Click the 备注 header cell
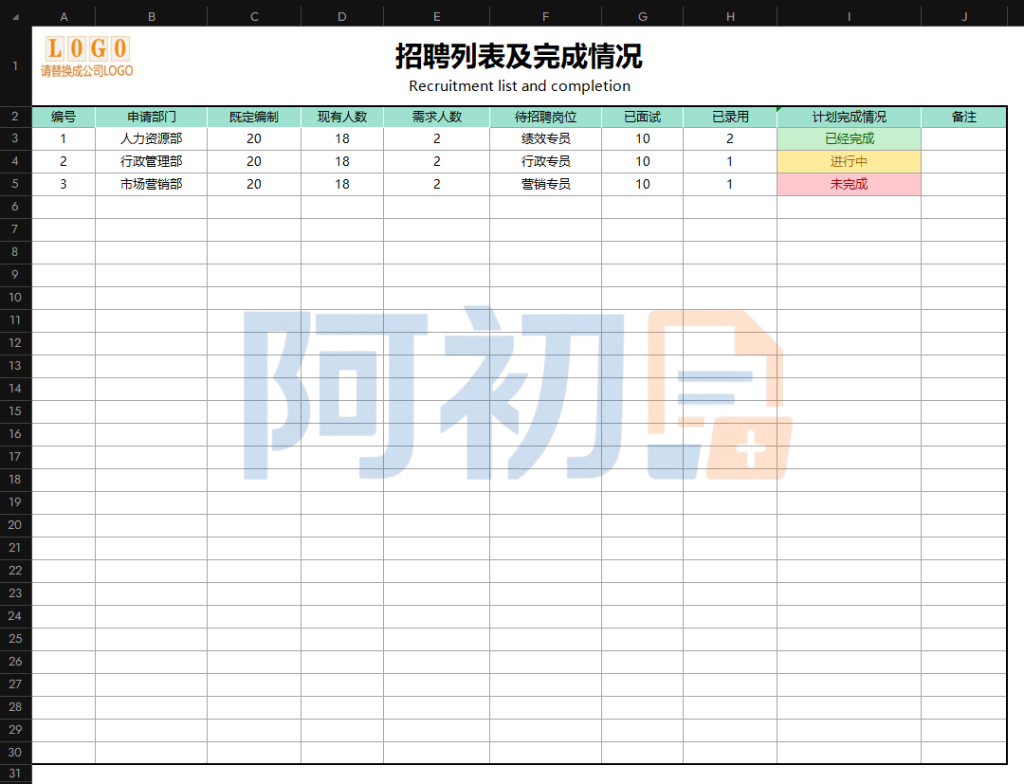This screenshot has height=784, width=1024. coord(964,117)
